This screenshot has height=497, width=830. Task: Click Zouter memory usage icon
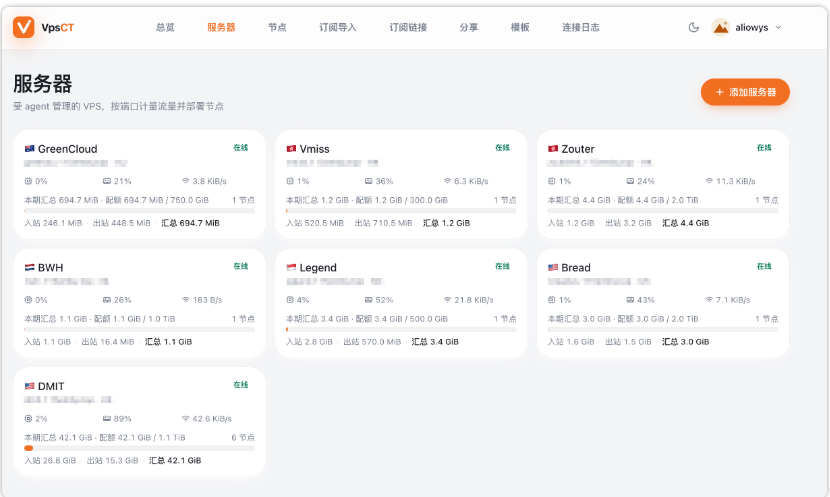click(630, 181)
